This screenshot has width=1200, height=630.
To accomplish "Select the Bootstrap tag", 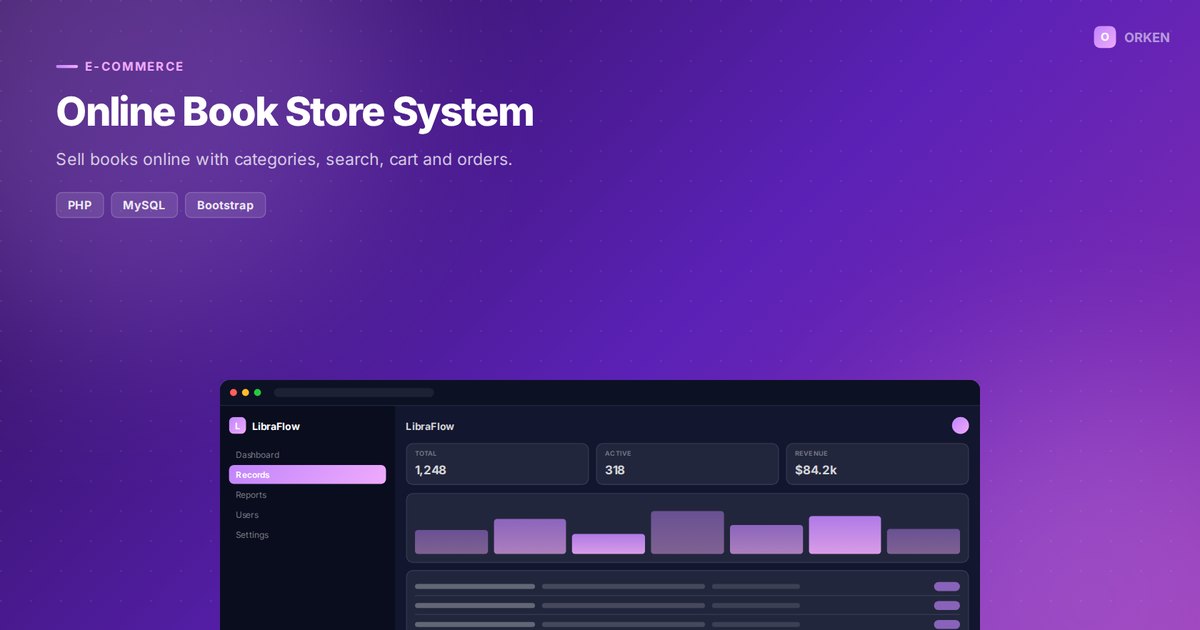I will point(225,205).
